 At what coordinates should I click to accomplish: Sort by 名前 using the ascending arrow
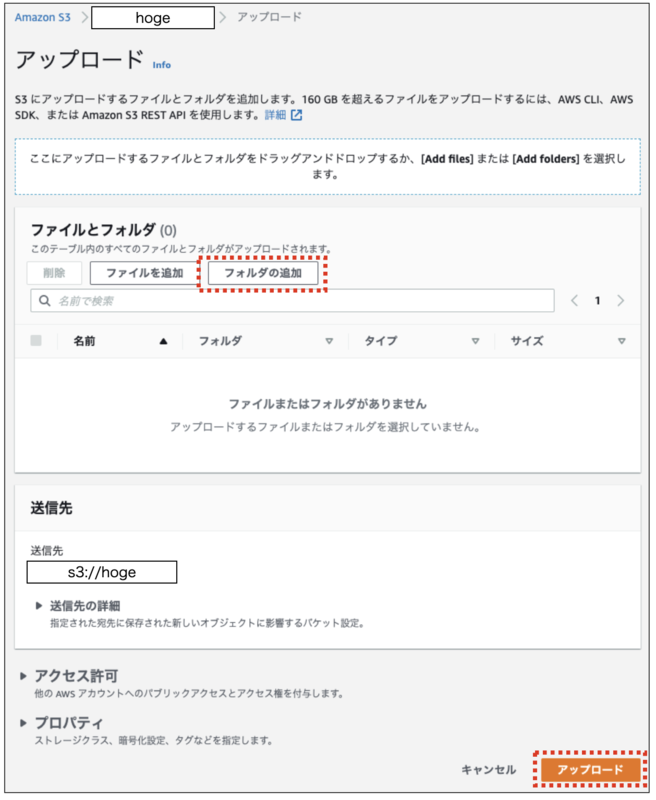click(163, 341)
